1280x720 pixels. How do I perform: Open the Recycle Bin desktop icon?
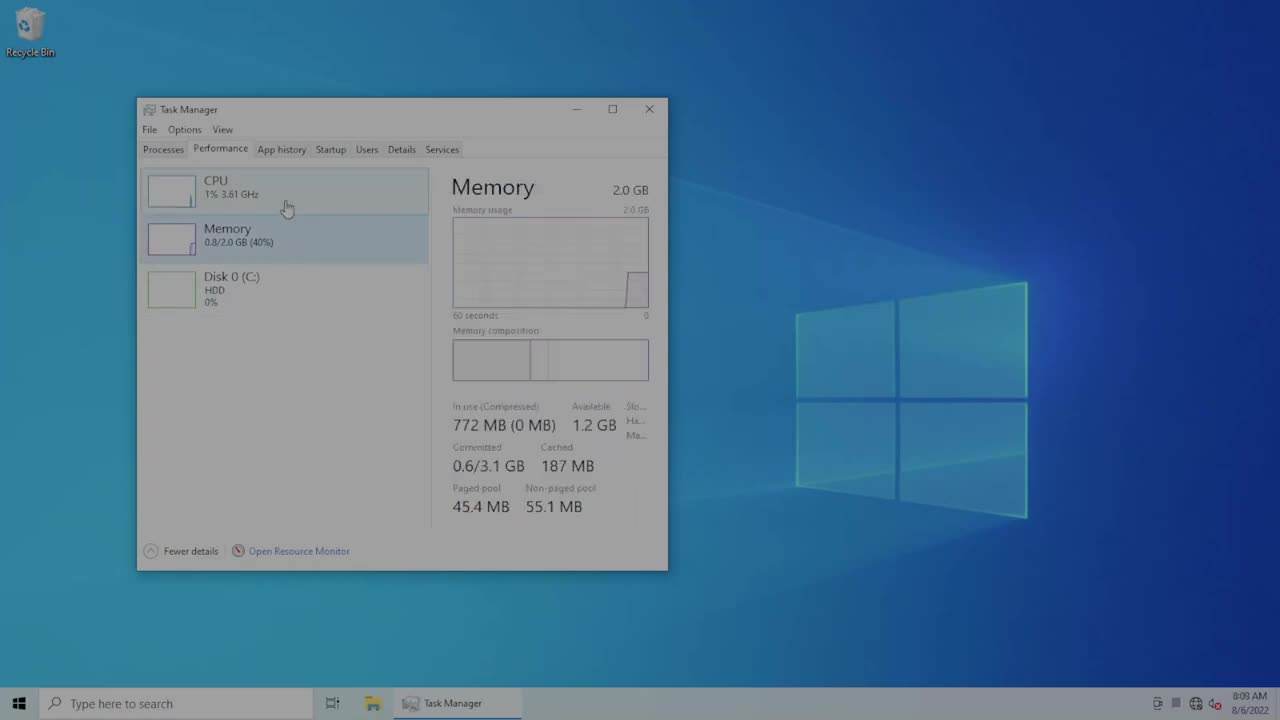click(x=30, y=32)
